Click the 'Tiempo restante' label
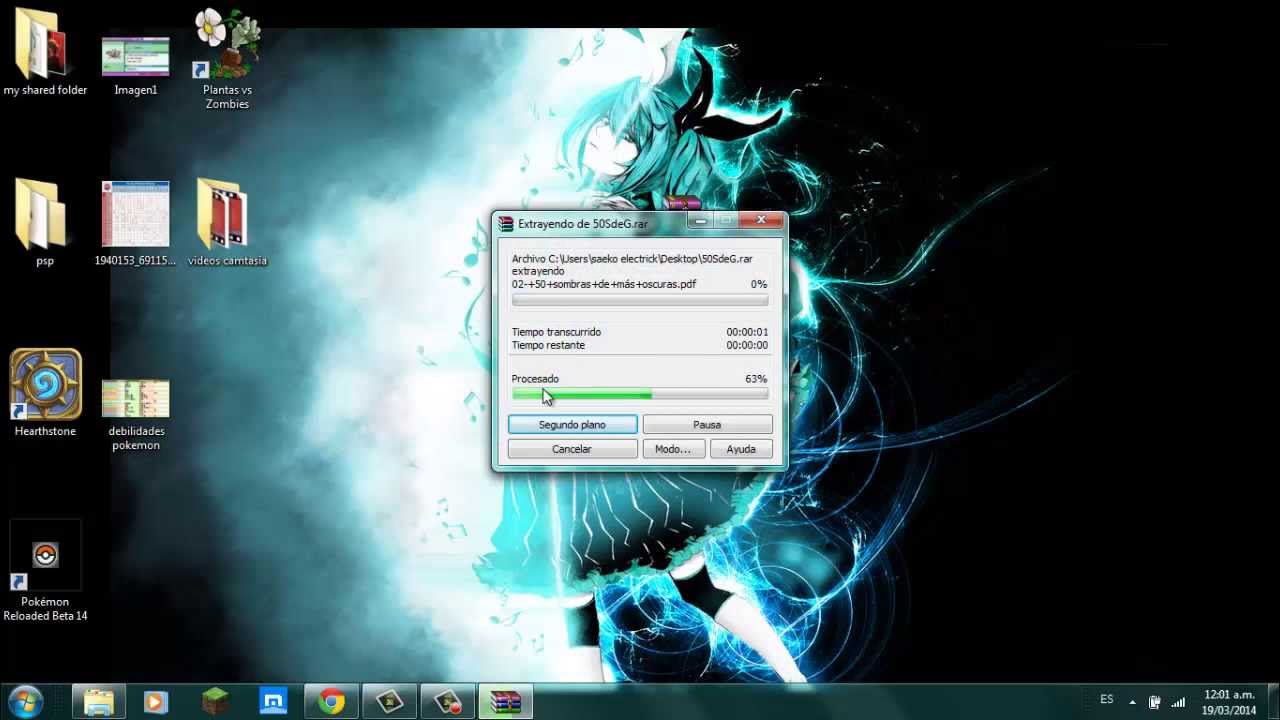Image resolution: width=1280 pixels, height=720 pixels. pos(548,345)
